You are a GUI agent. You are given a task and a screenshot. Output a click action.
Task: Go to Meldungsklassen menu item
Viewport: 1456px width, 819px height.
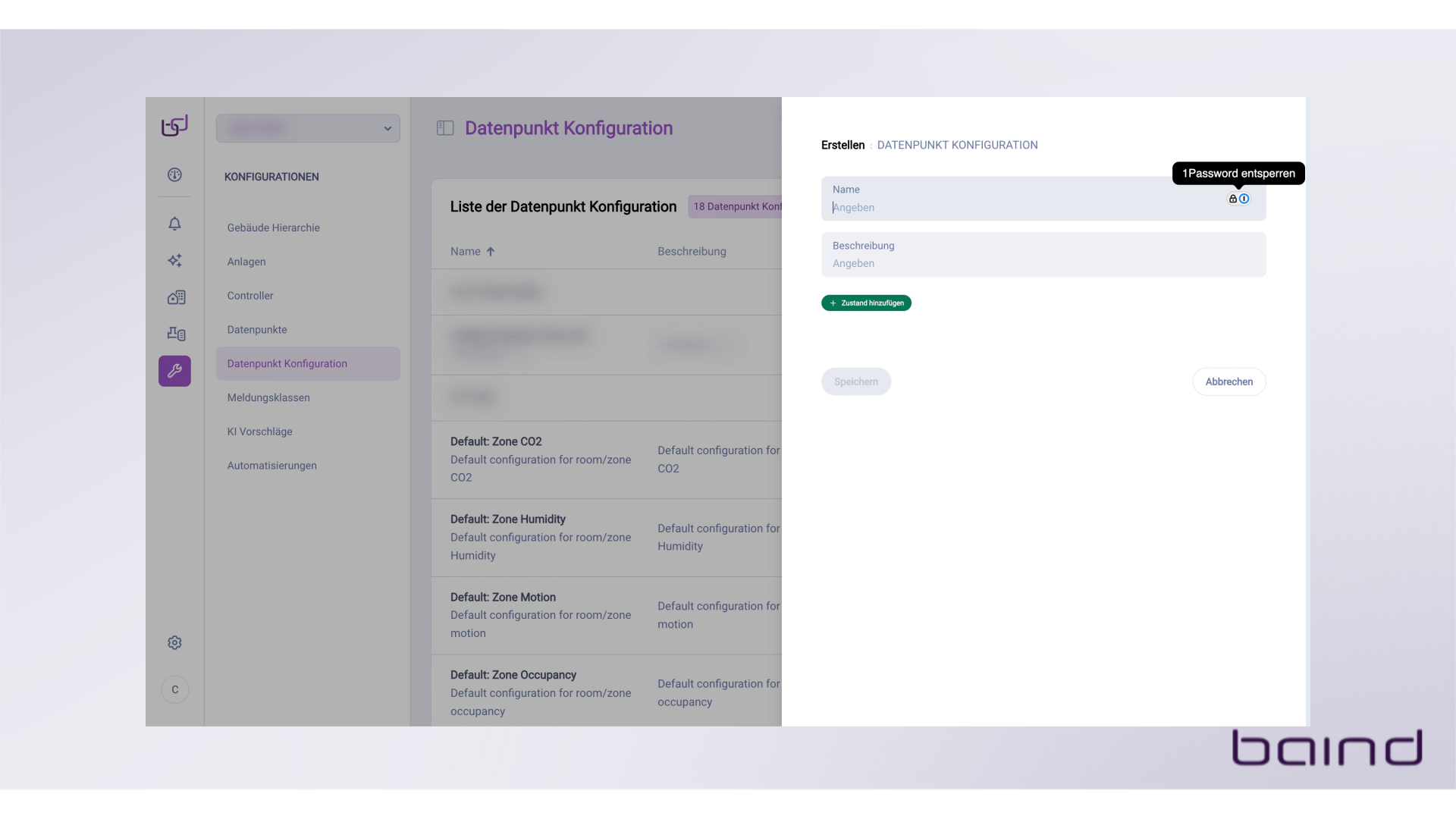tap(268, 397)
